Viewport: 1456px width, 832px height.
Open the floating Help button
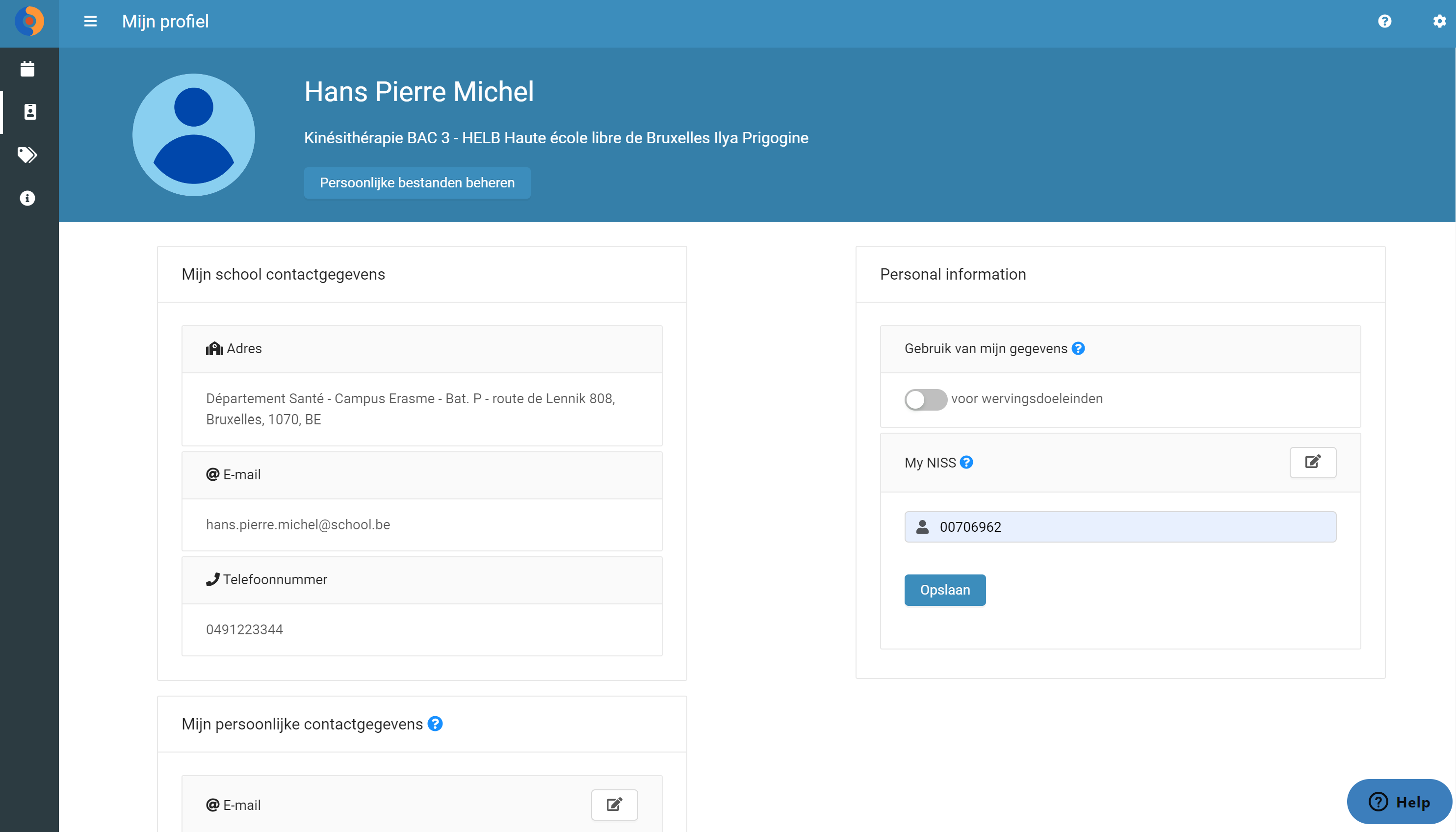click(1399, 802)
